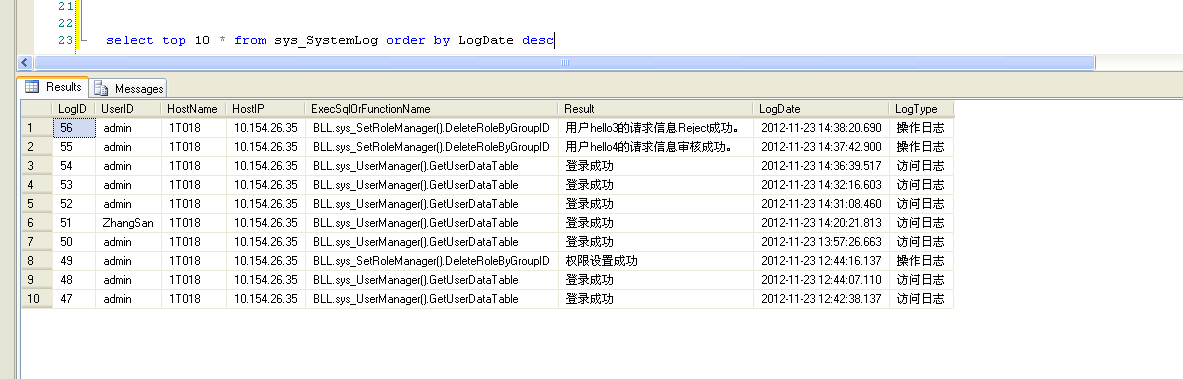Click the ExecSqlOrFunctionName column header
The width and height of the screenshot is (1183, 379).
coord(432,109)
